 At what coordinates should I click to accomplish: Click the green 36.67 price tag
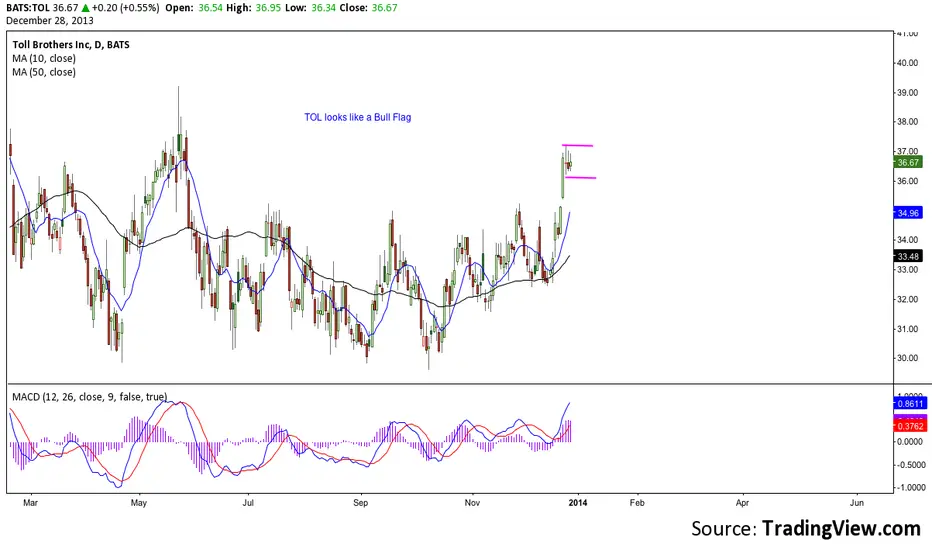pyautogui.click(x=908, y=162)
